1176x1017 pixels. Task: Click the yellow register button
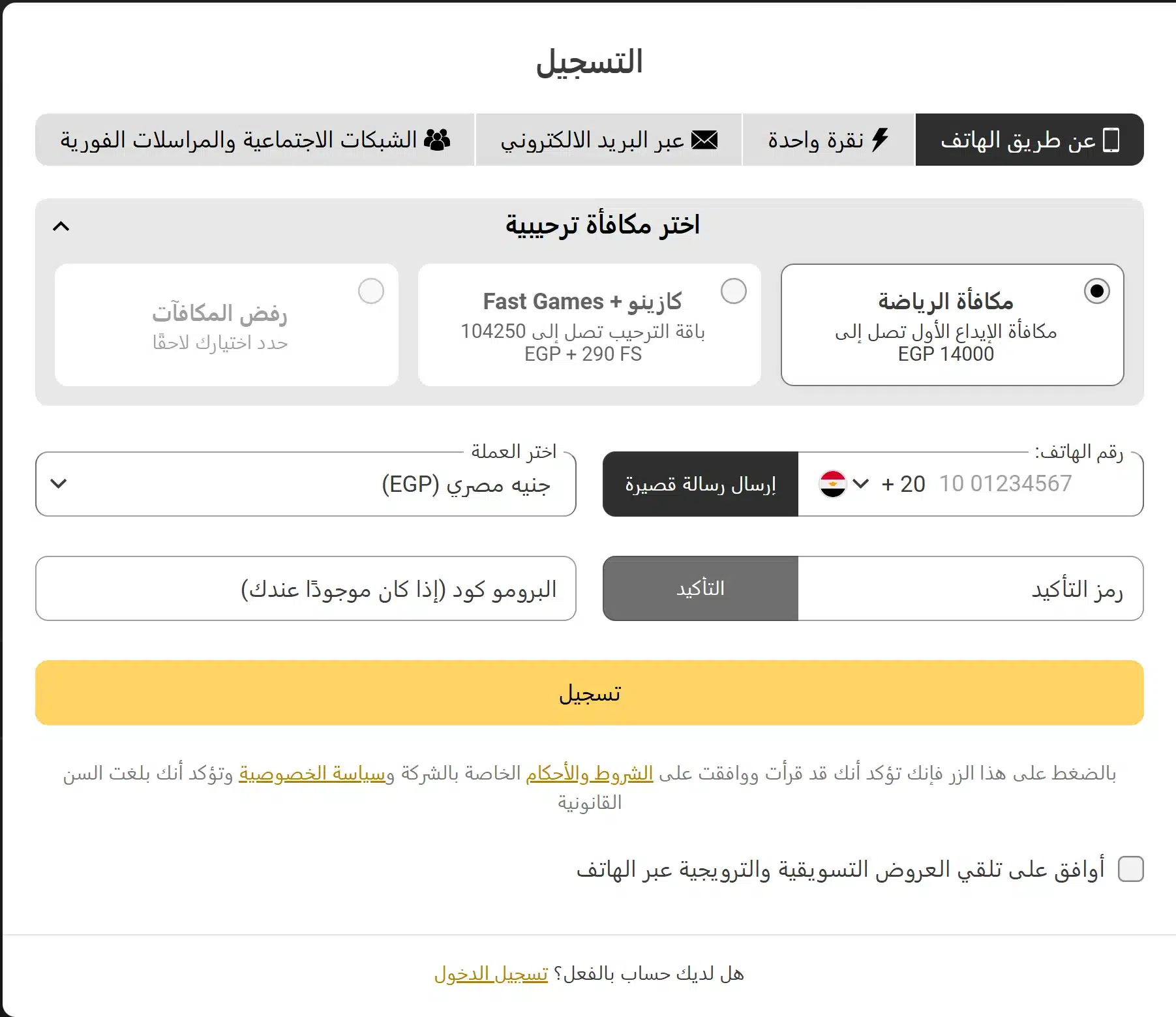tap(589, 693)
